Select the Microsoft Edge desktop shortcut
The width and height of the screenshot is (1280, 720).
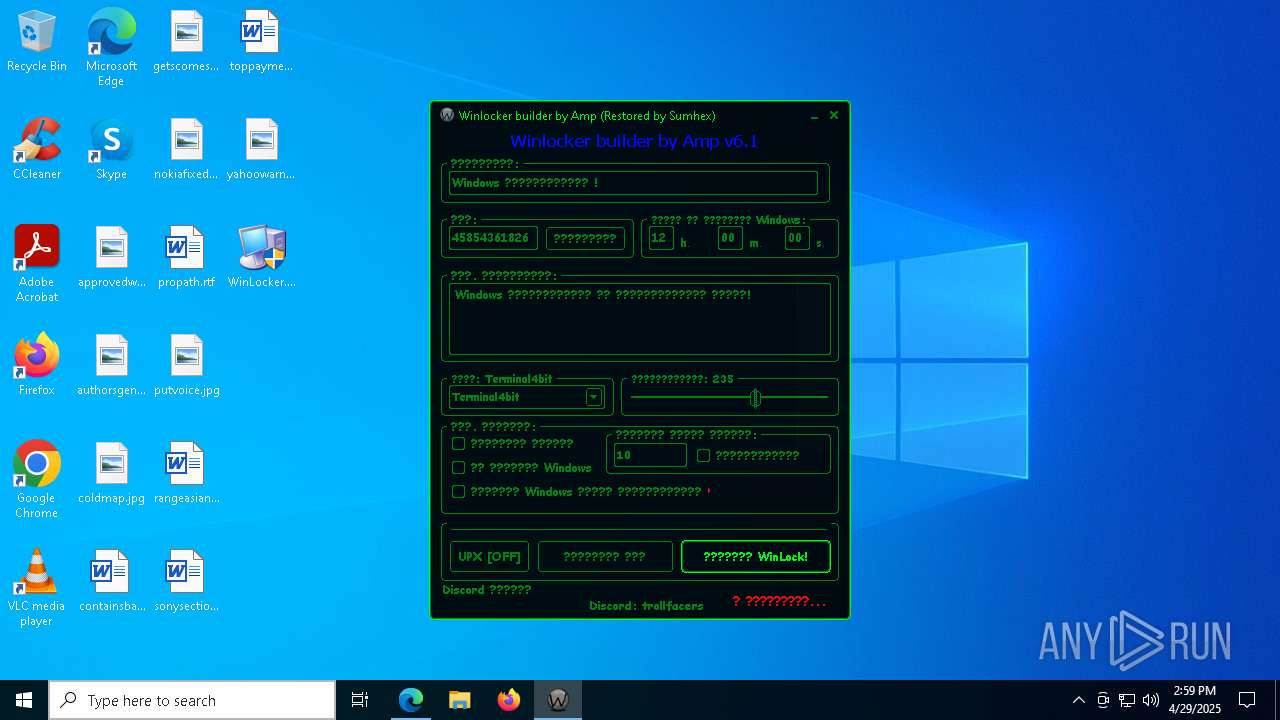(x=111, y=48)
